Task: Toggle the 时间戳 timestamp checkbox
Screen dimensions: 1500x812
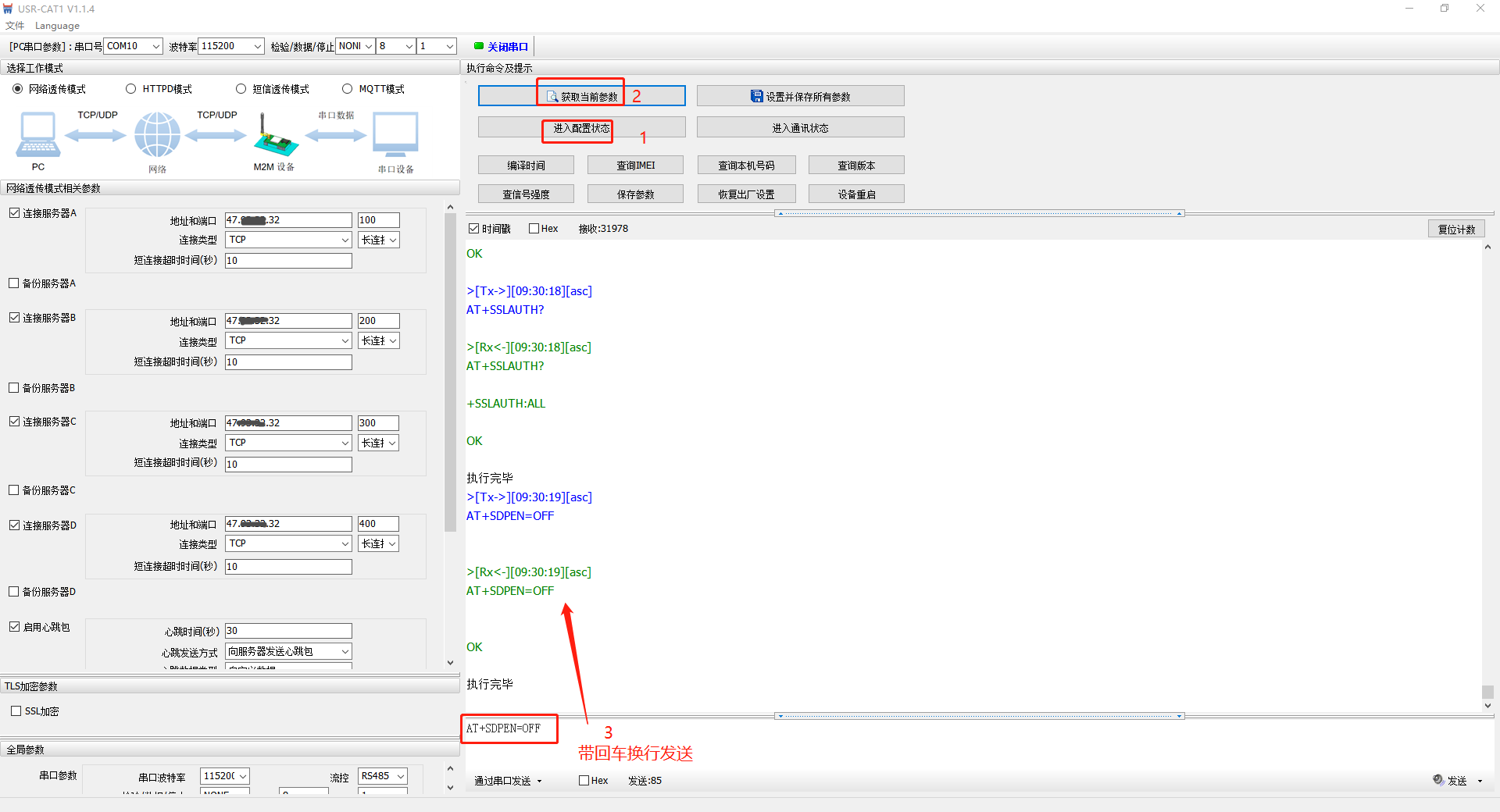Action: tap(473, 229)
